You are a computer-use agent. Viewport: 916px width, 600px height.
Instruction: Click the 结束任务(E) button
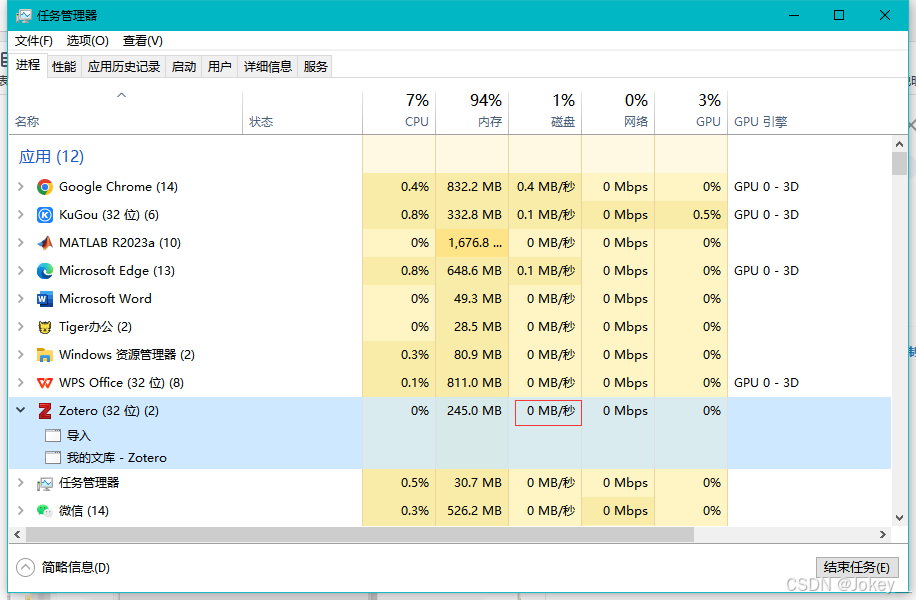point(857,567)
